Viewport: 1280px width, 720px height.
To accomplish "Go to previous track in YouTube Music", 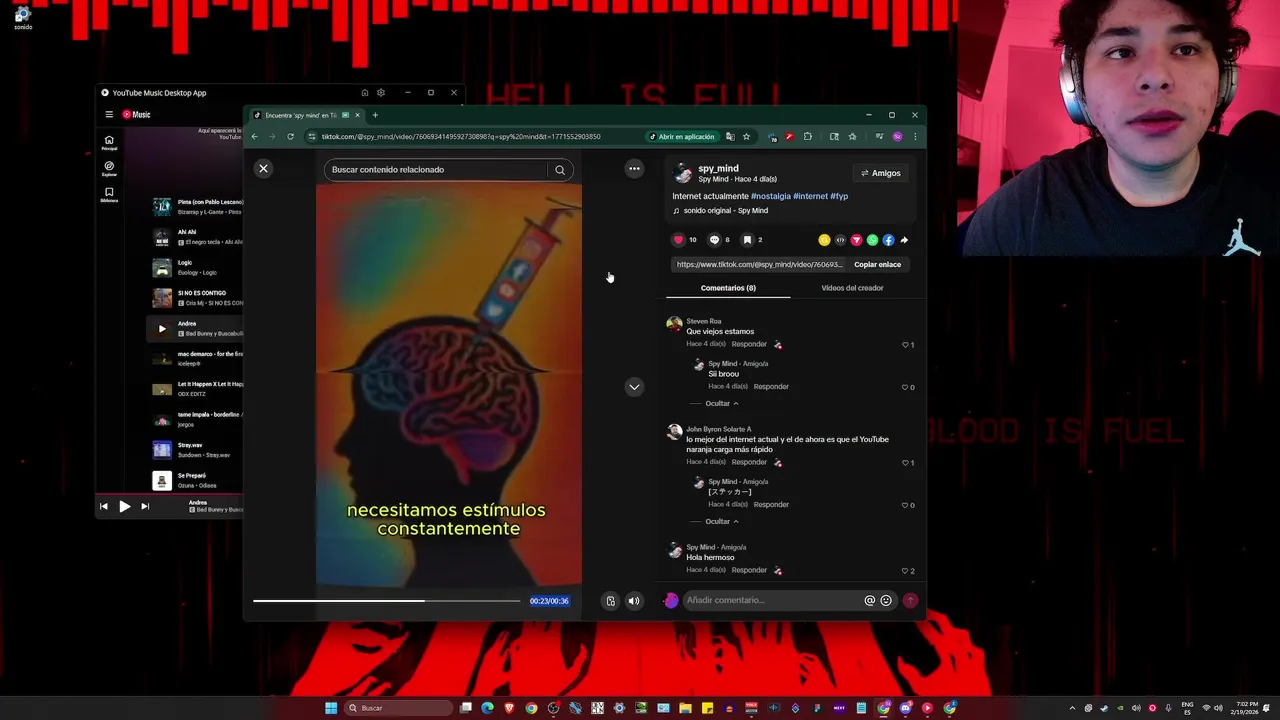I will point(103,507).
